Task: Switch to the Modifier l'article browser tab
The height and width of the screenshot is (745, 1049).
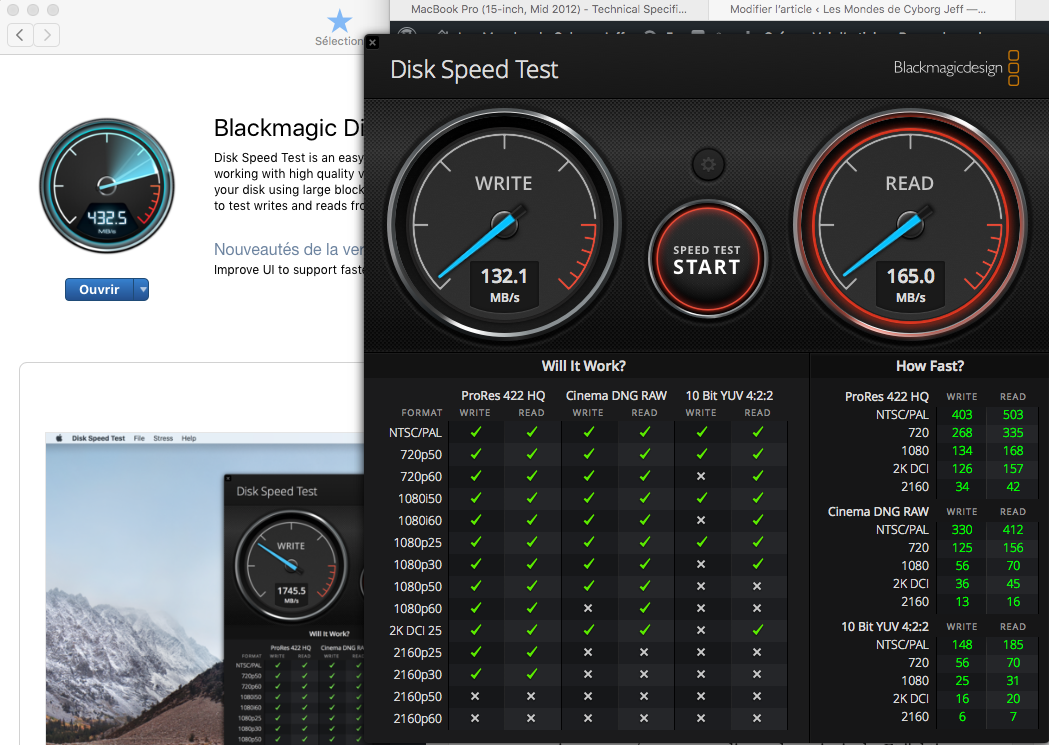Action: tap(858, 9)
